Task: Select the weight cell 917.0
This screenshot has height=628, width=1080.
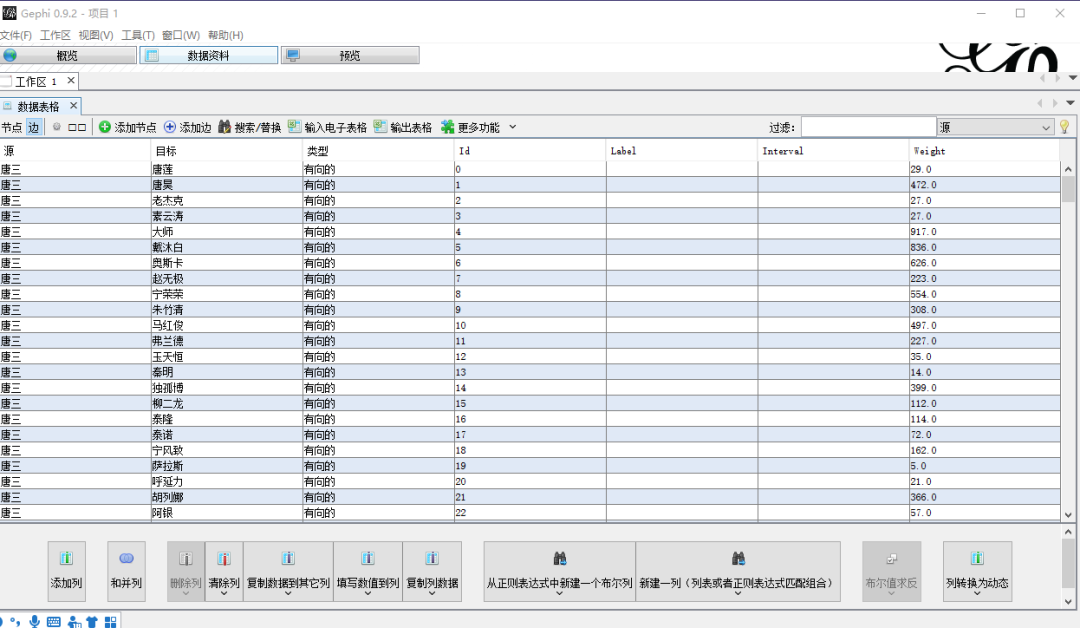Action: [x=984, y=231]
